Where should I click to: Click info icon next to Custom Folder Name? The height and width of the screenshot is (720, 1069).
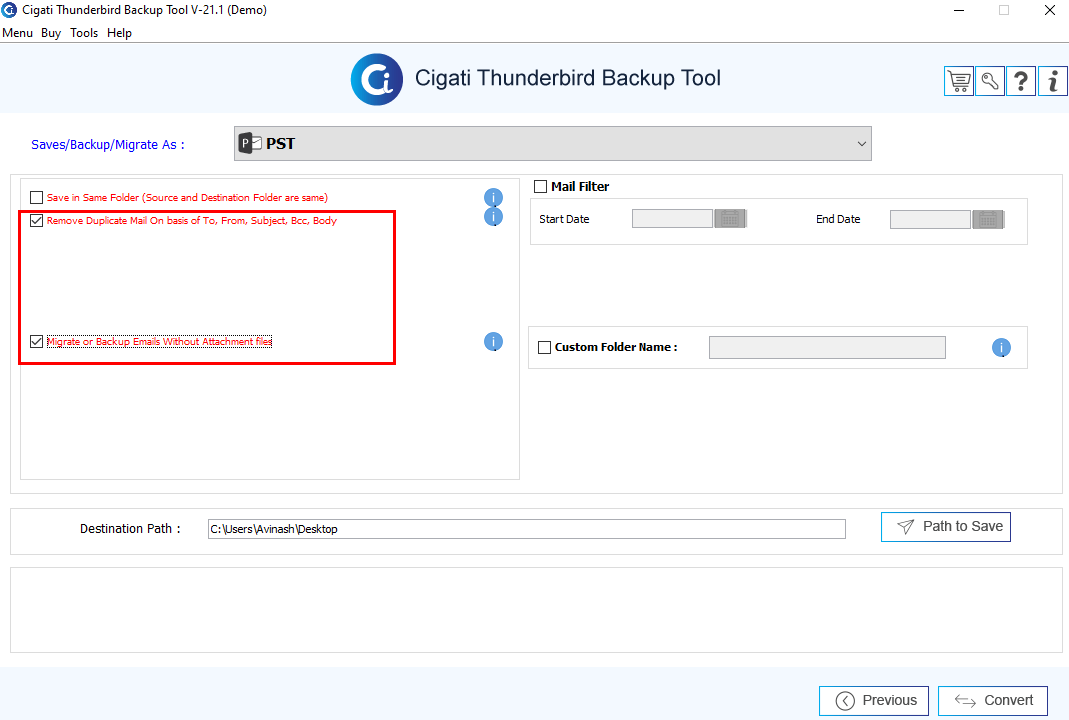(x=1001, y=348)
